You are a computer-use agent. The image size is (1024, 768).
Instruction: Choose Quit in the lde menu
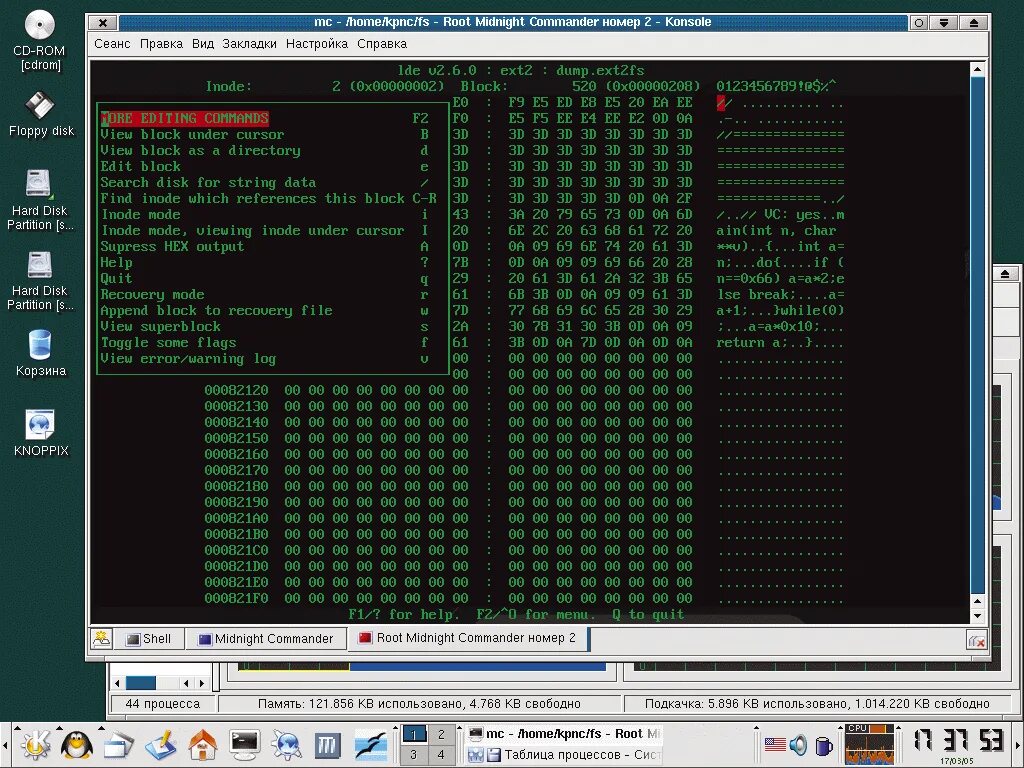(x=264, y=278)
